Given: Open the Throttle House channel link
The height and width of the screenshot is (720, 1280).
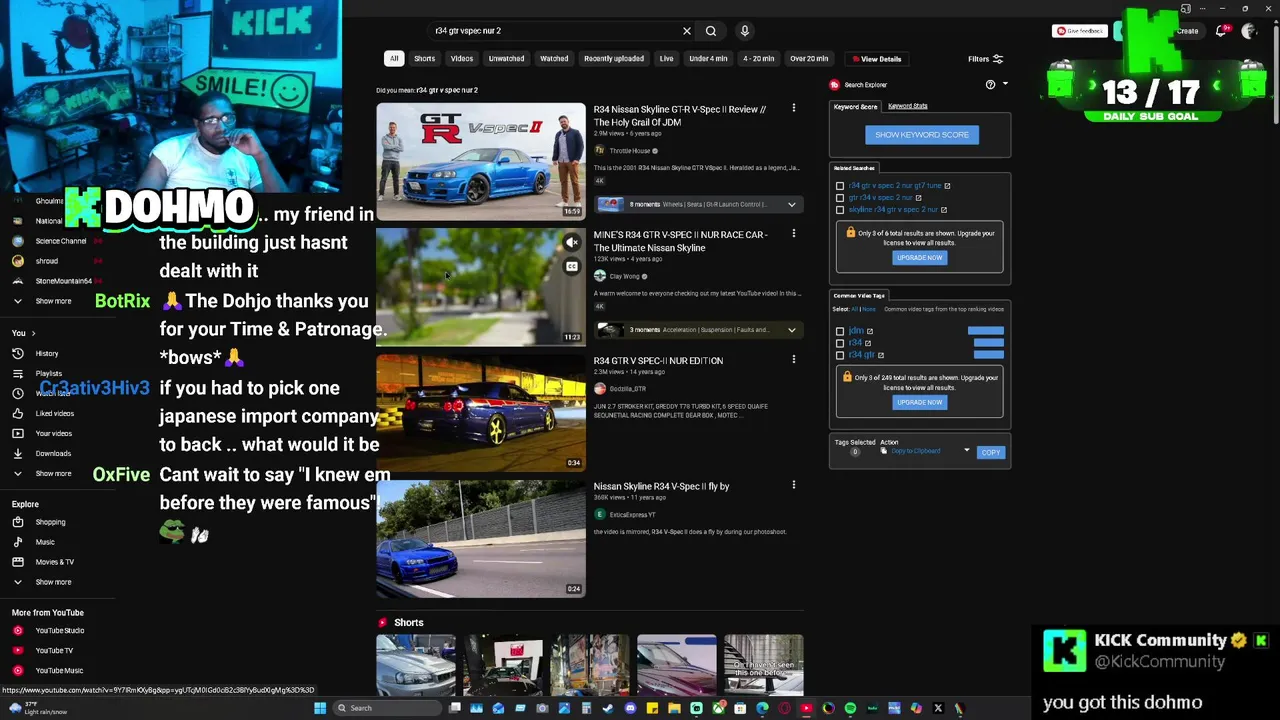Looking at the screenshot, I should 630,151.
